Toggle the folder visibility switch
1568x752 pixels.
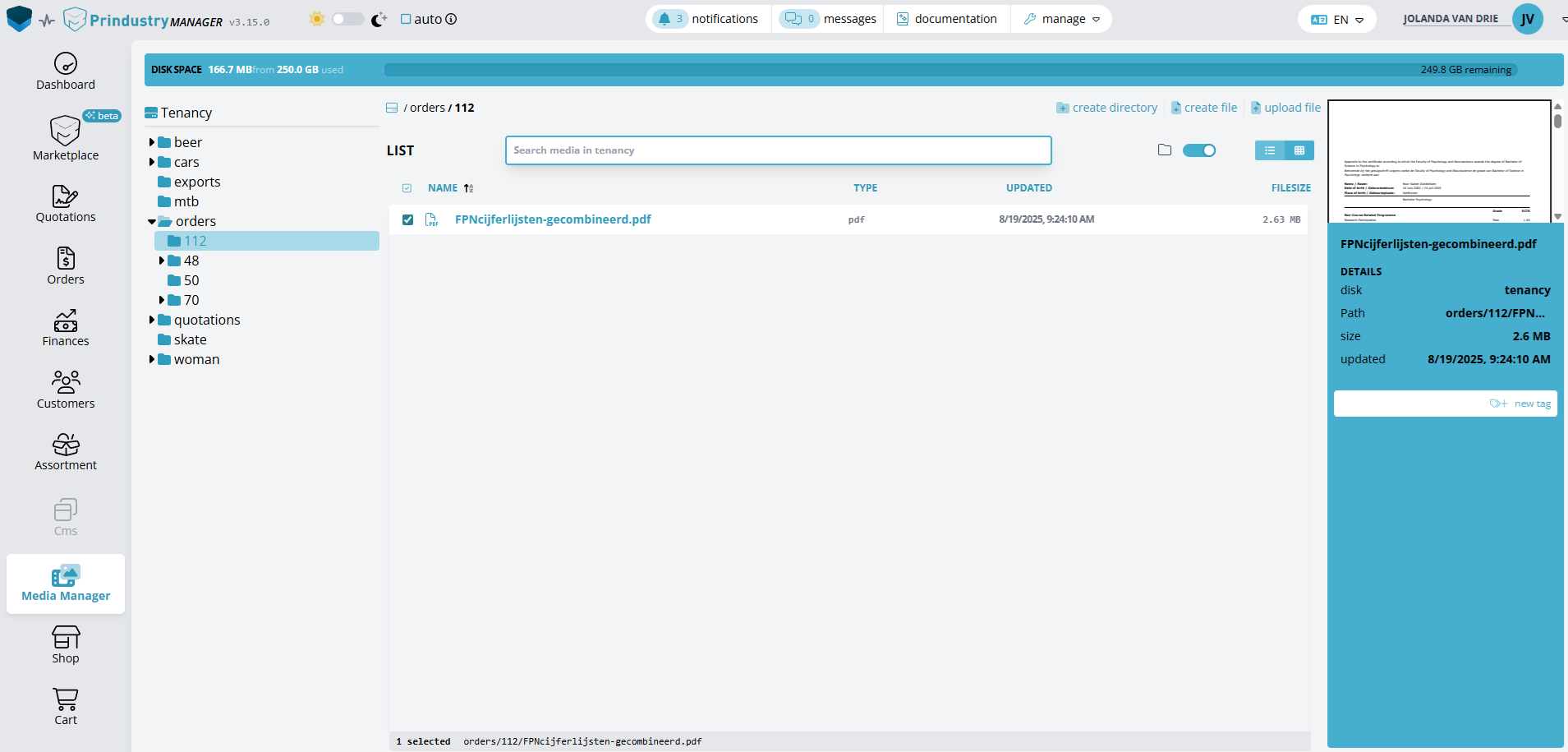(x=1198, y=150)
